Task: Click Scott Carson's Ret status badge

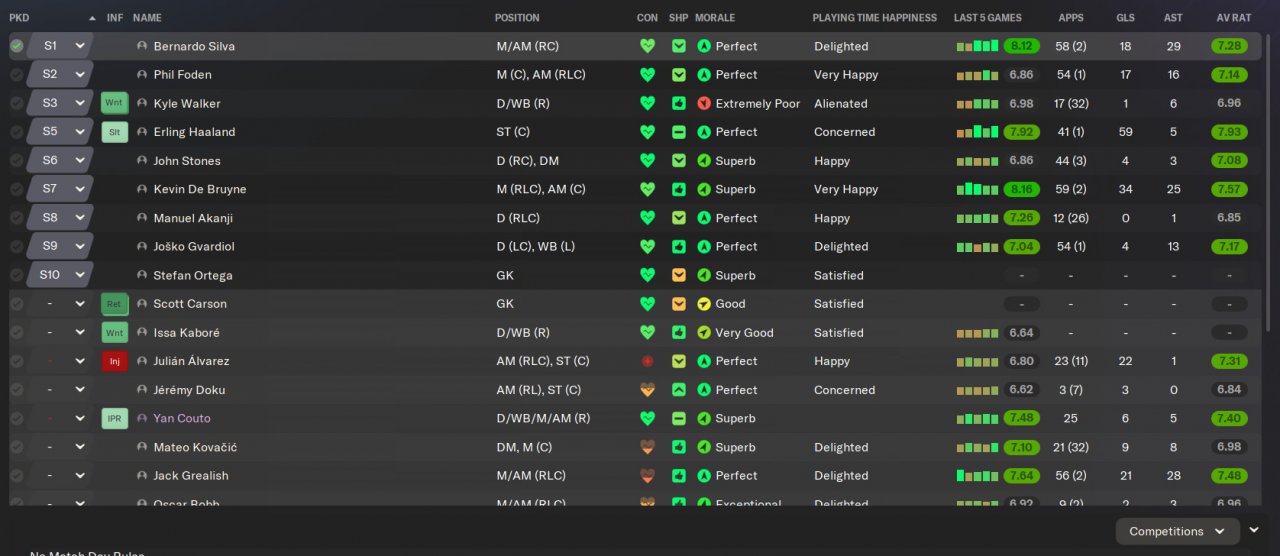Action: click(114, 304)
